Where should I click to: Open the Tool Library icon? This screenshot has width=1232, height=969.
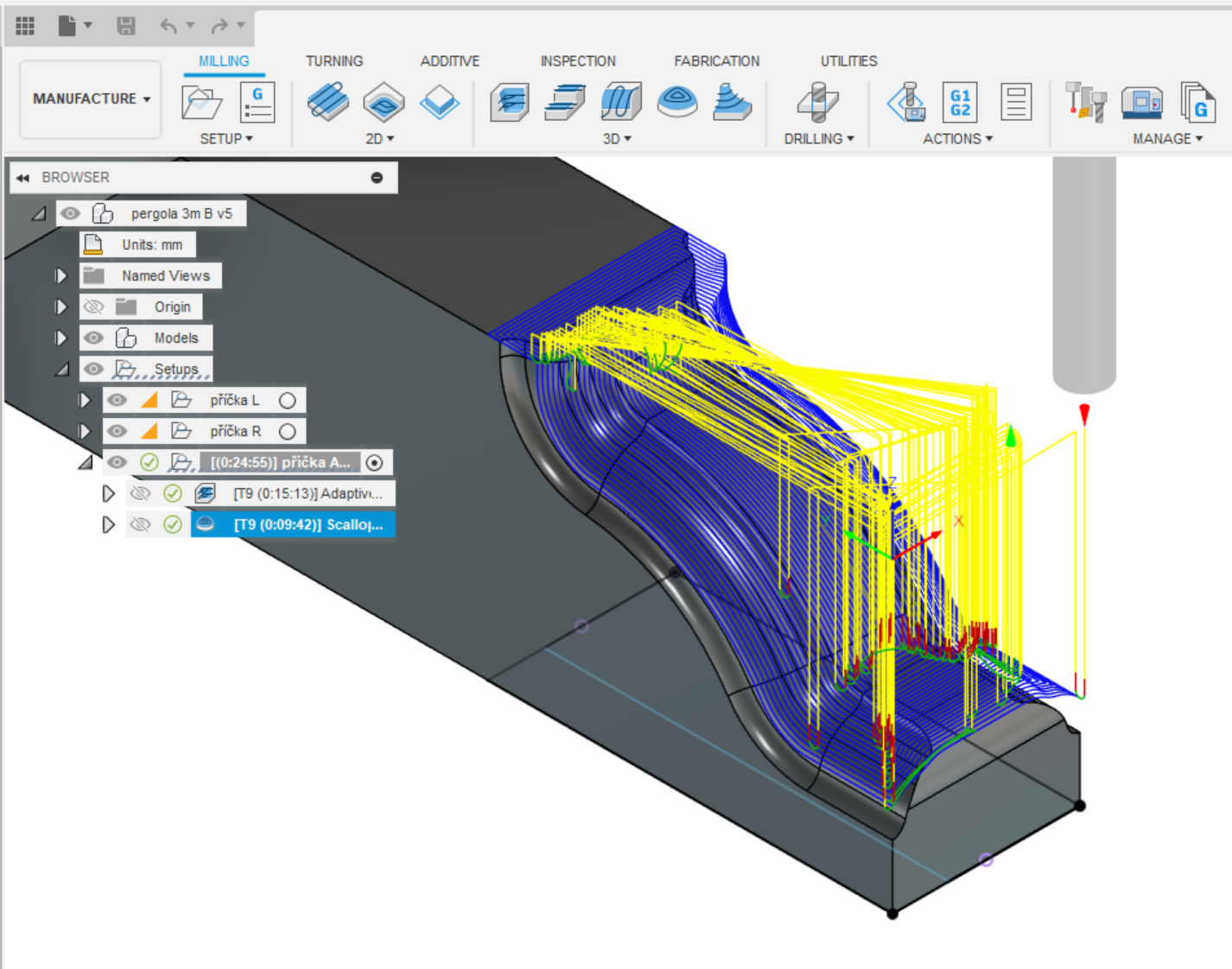coord(1085,103)
